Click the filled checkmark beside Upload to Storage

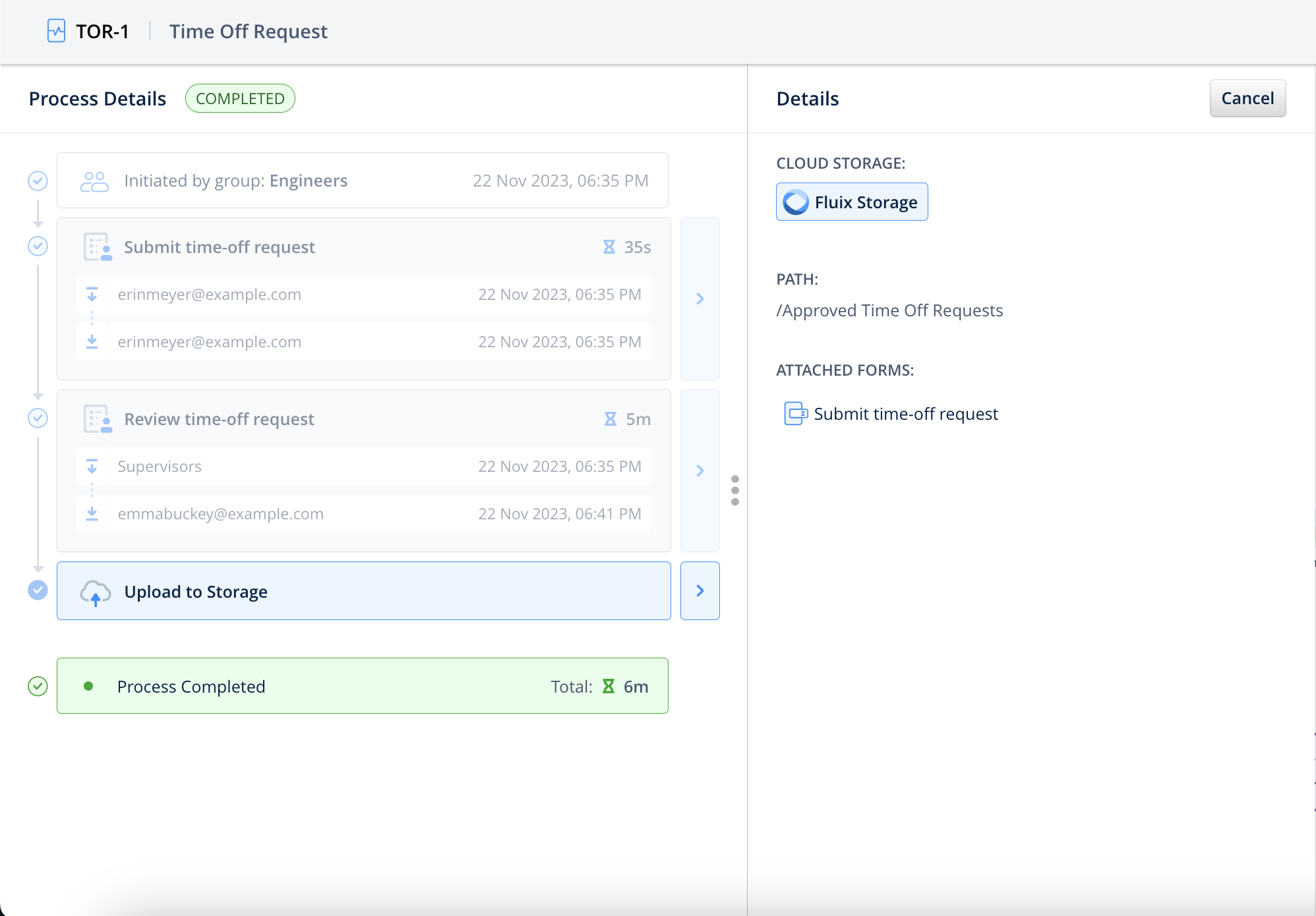coord(38,590)
